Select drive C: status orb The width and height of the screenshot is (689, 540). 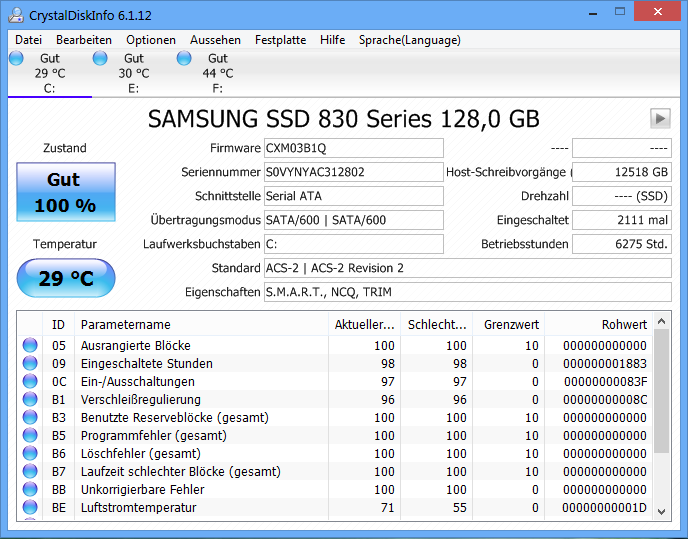tap(16, 58)
